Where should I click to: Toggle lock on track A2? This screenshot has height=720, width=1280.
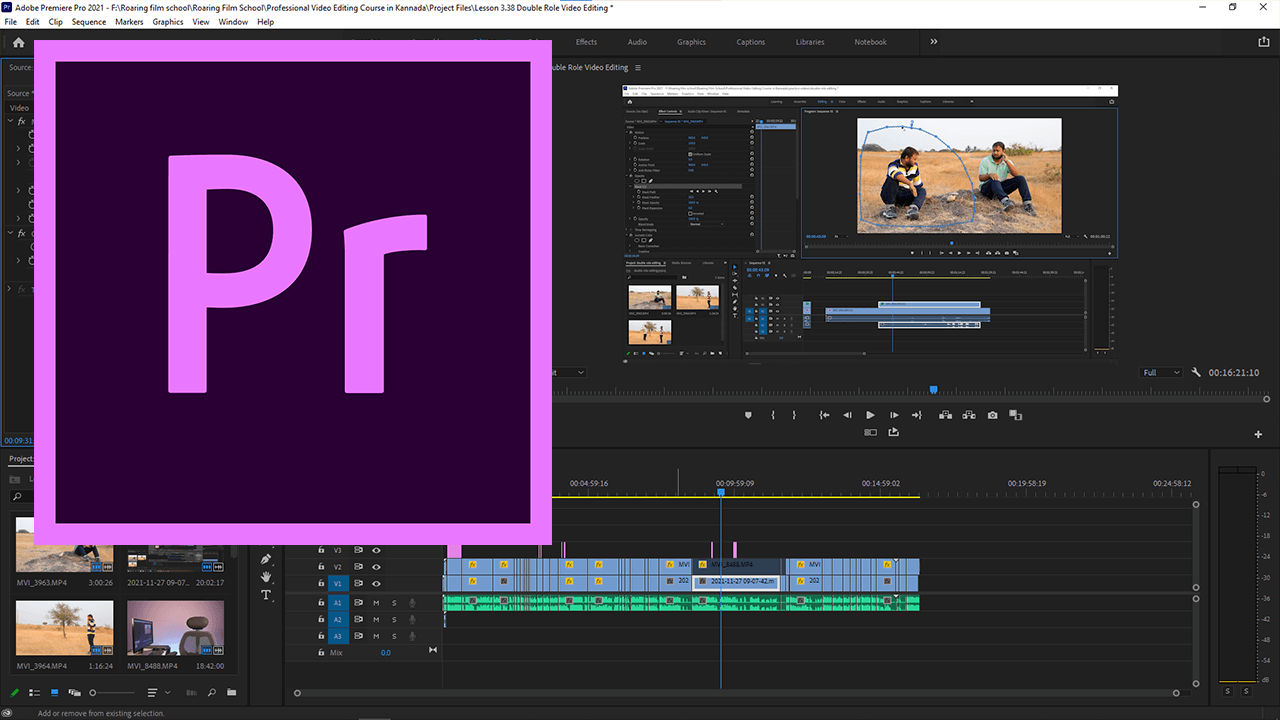click(x=321, y=620)
